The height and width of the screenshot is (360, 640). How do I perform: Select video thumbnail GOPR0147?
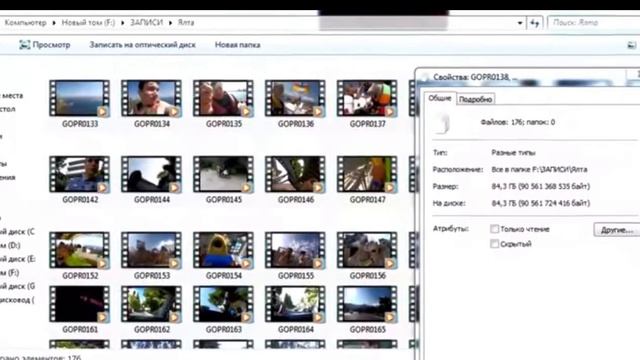click(367, 174)
